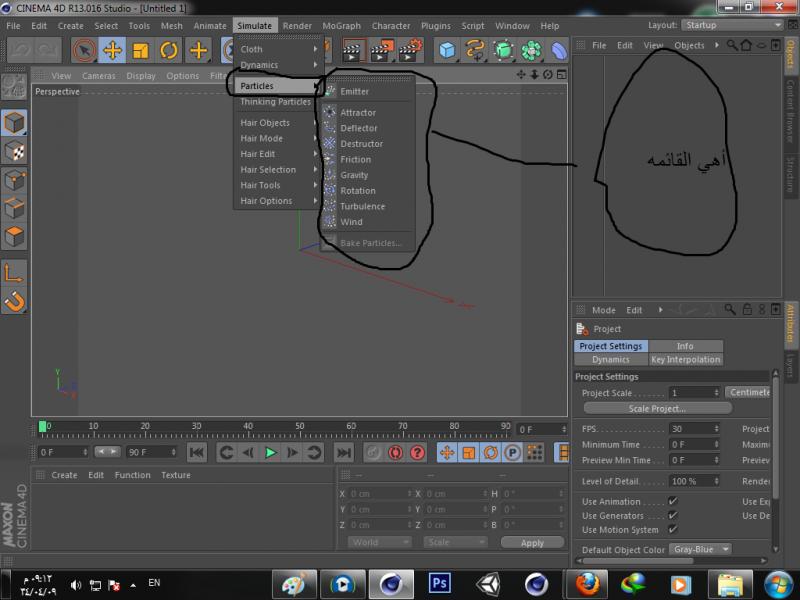Disable the Use Motion System checkbox
The height and width of the screenshot is (600, 800).
672,529
